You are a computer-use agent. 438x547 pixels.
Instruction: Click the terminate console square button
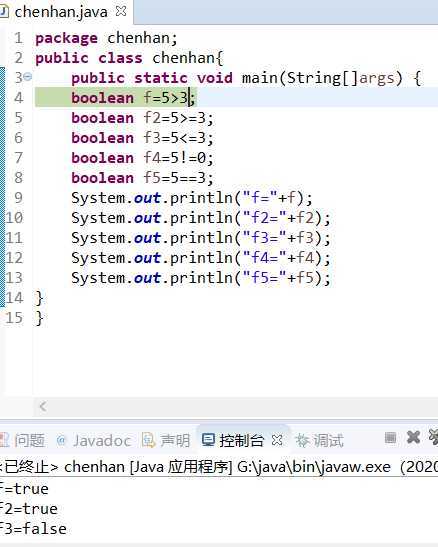(390, 437)
